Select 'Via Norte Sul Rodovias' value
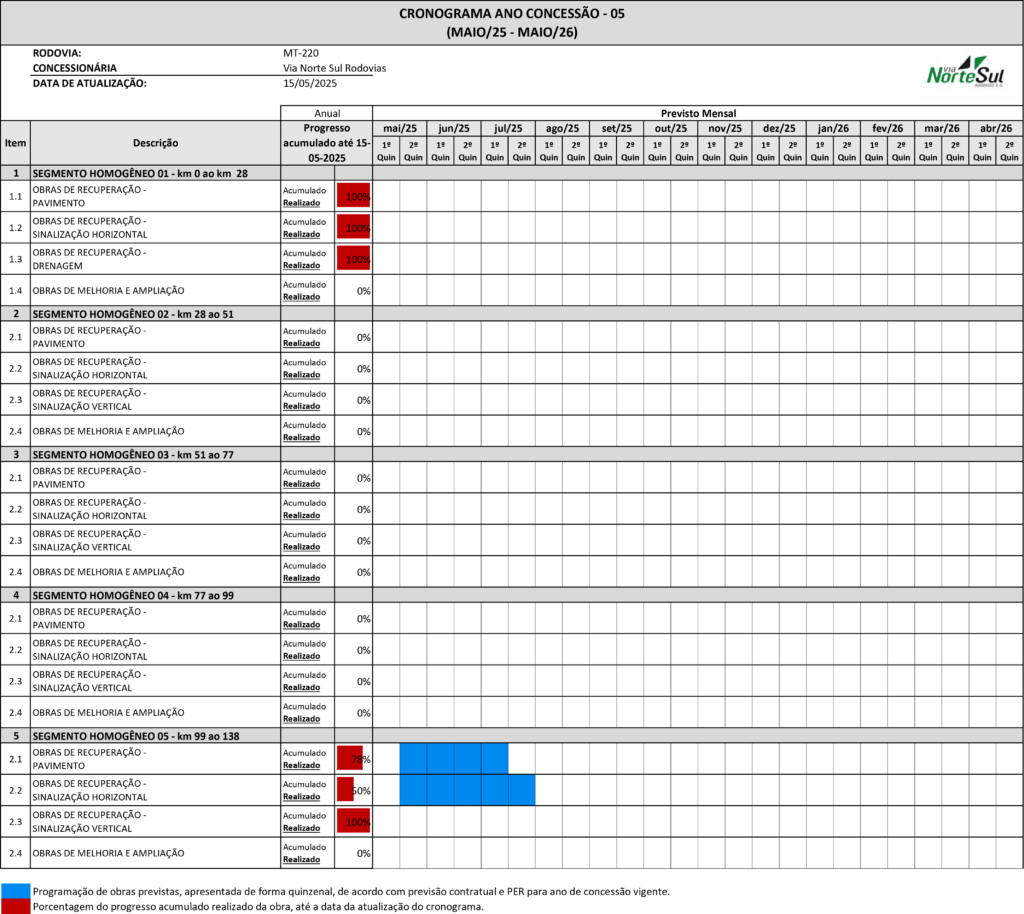 (x=334, y=68)
